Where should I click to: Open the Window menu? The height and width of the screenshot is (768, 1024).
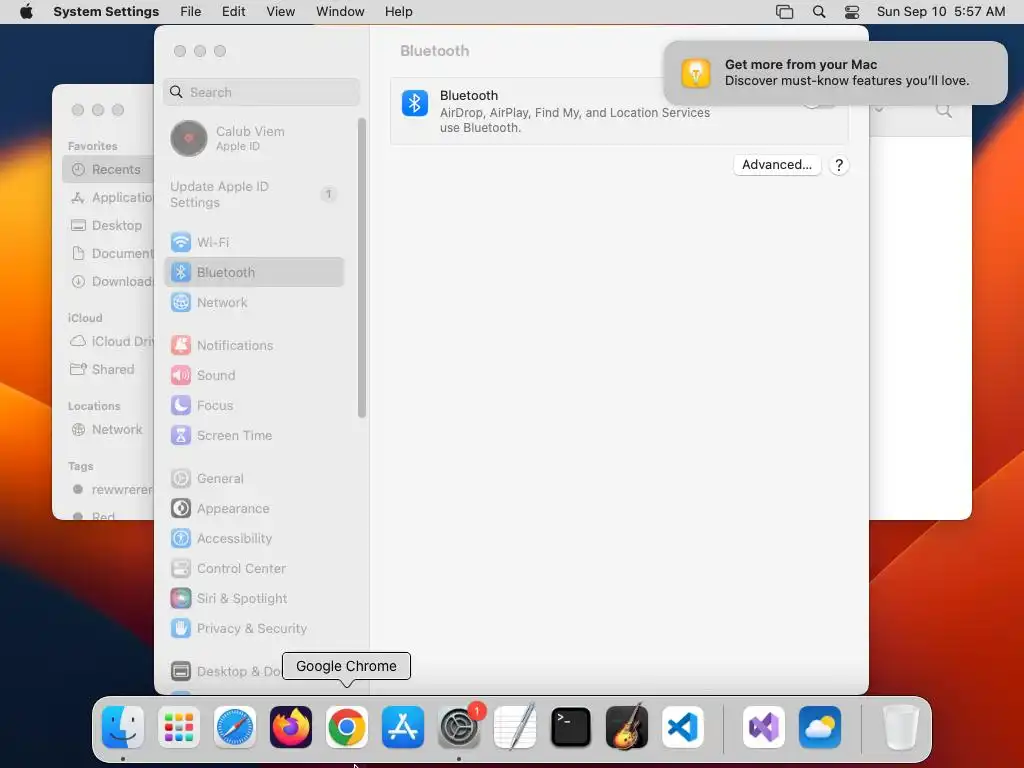tap(340, 12)
